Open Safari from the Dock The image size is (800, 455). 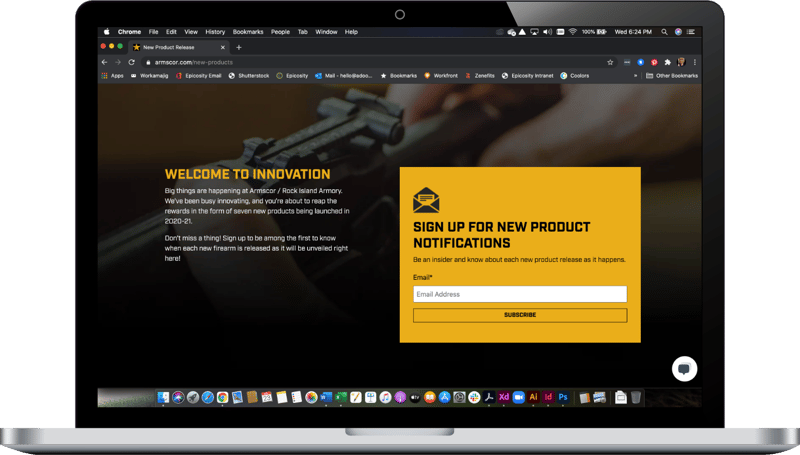coord(208,397)
